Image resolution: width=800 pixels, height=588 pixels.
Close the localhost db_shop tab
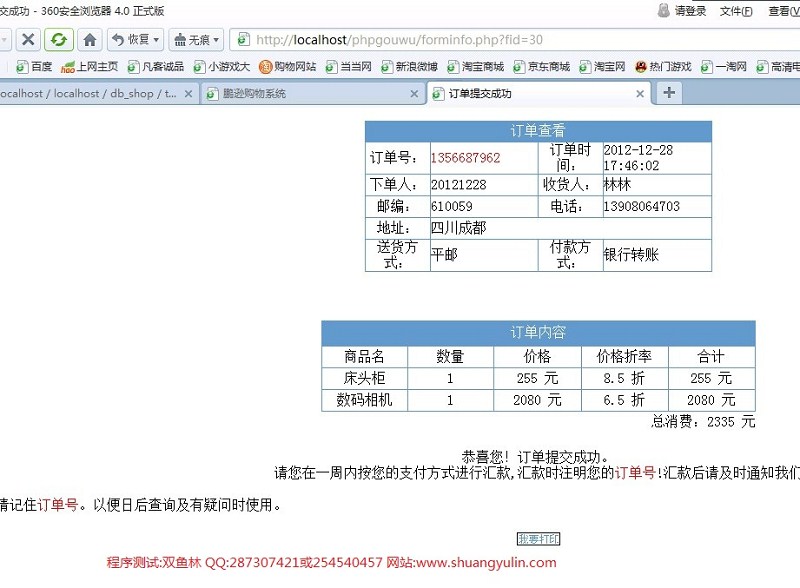pos(188,93)
